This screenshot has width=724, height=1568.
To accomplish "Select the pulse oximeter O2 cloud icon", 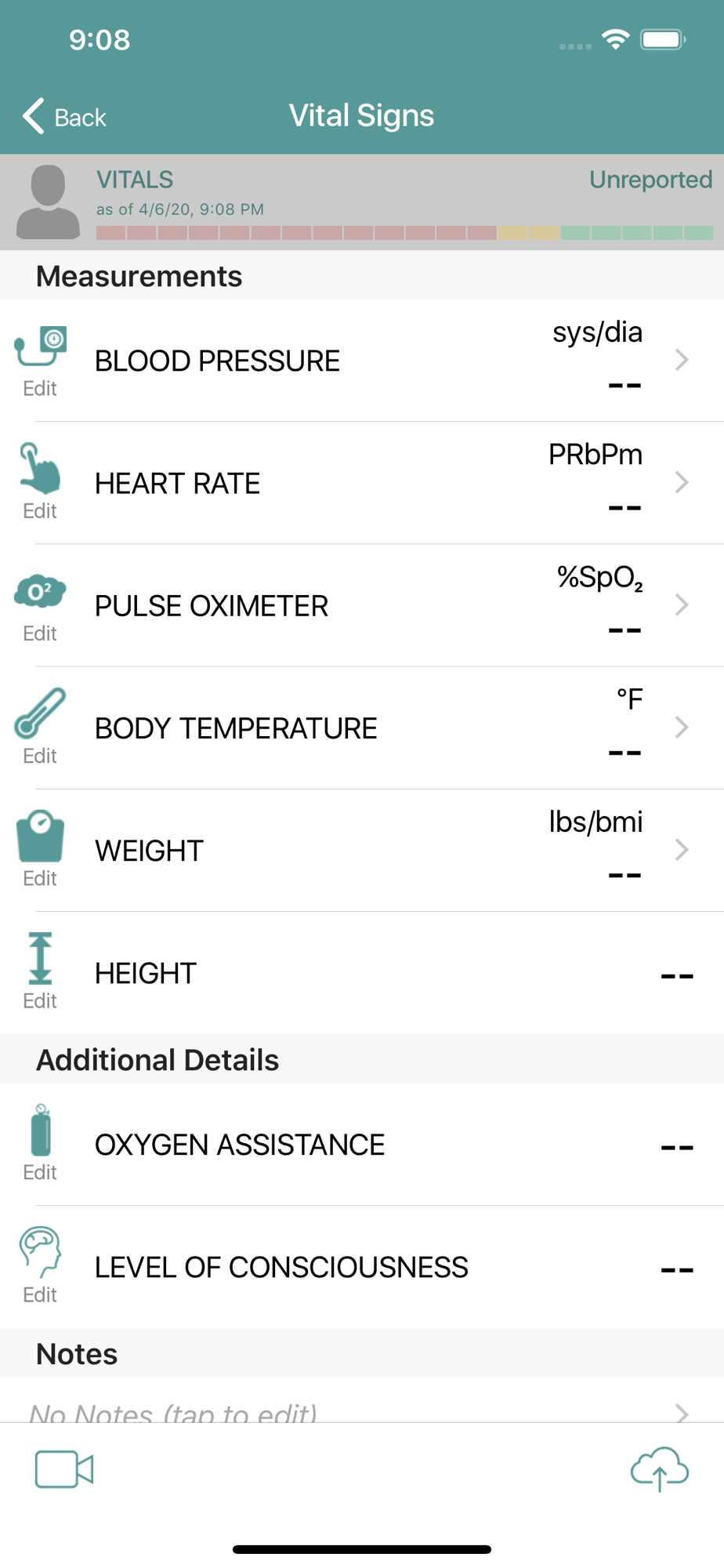I will [x=41, y=592].
